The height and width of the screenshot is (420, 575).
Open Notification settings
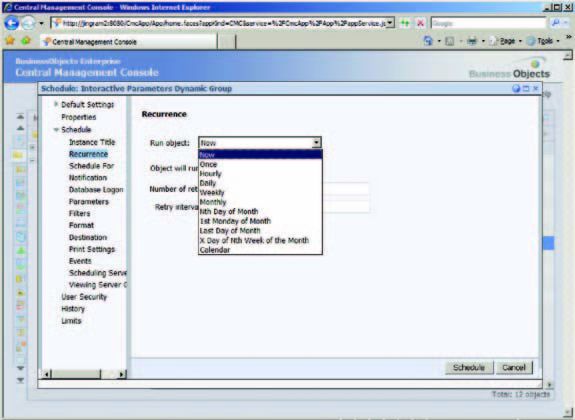pos(88,178)
